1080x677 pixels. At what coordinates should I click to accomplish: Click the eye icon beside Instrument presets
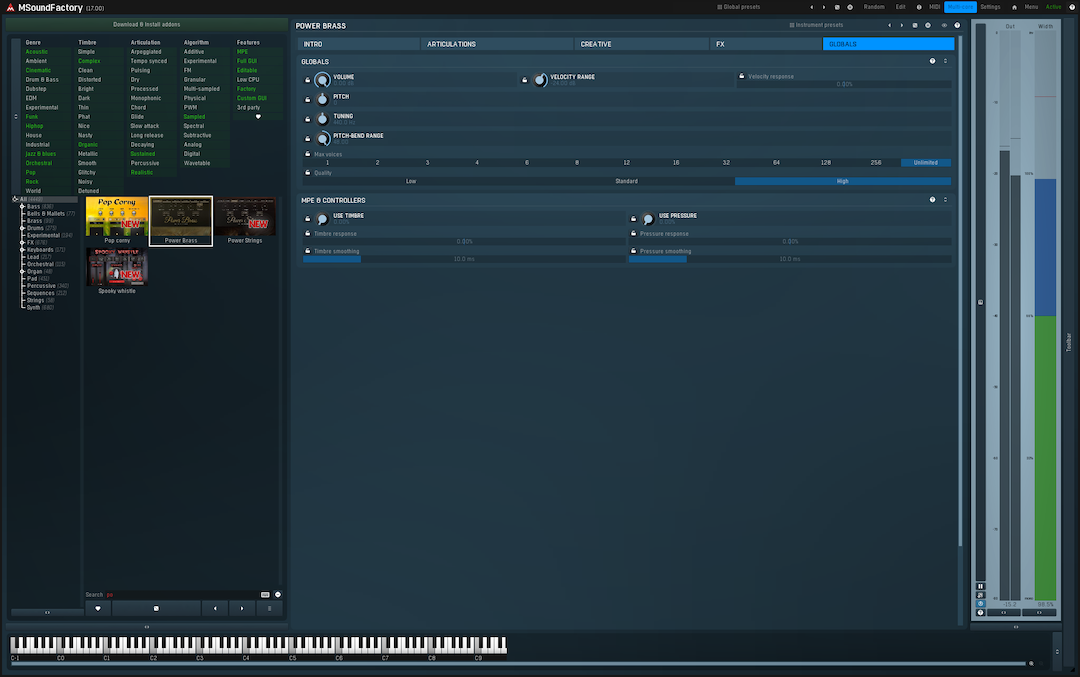point(943,25)
